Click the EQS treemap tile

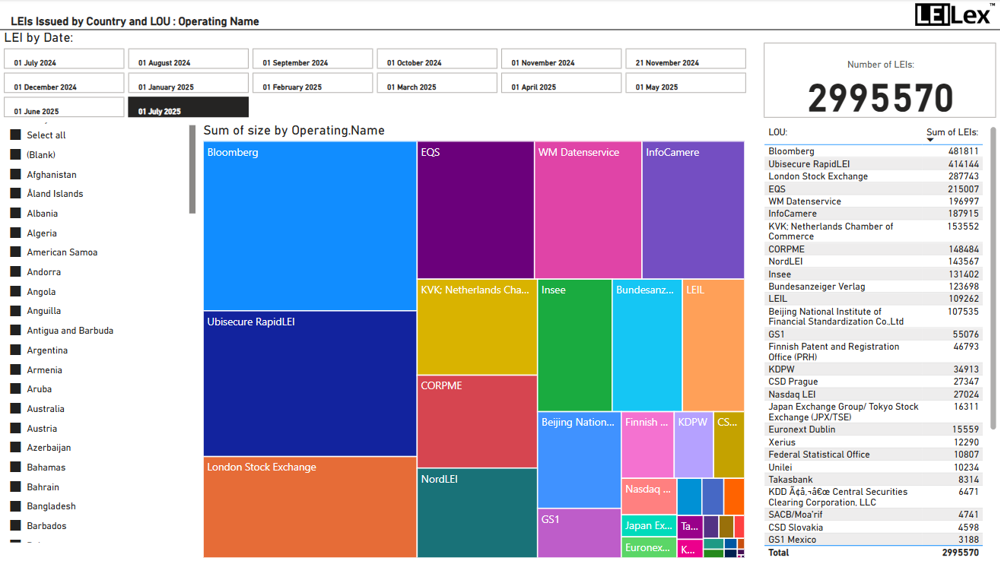[x=476, y=210]
